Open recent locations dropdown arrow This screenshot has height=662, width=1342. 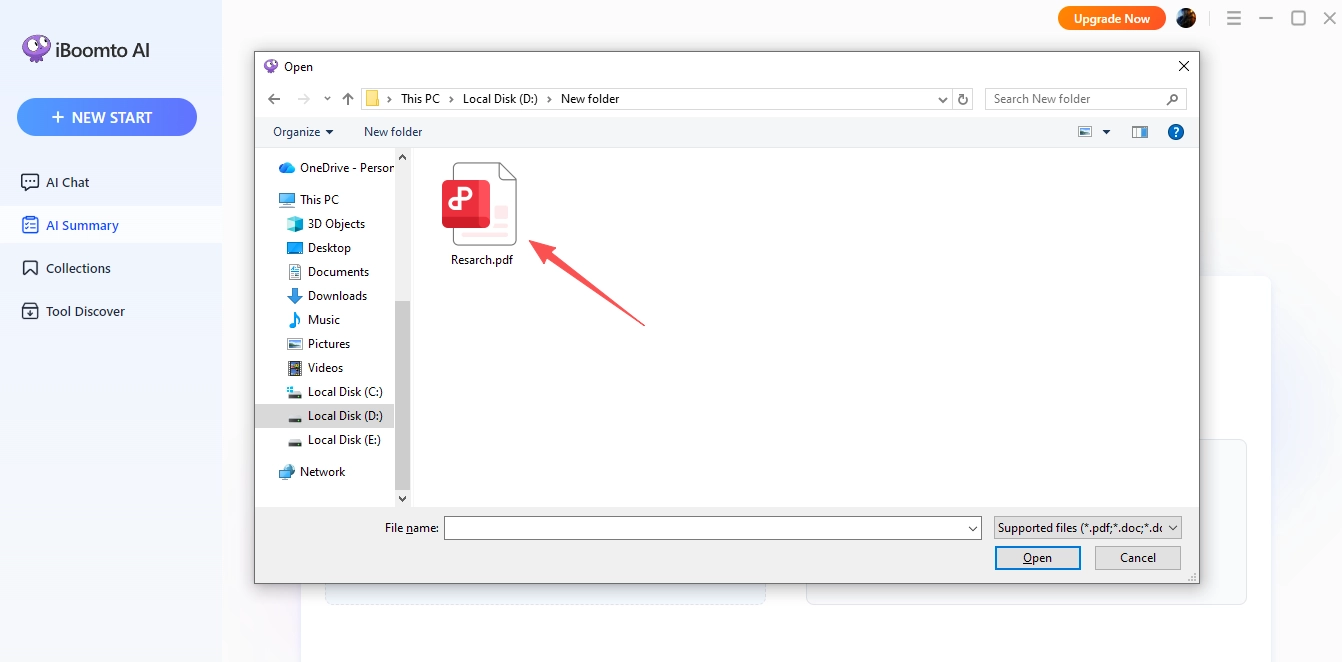pyautogui.click(x=327, y=99)
